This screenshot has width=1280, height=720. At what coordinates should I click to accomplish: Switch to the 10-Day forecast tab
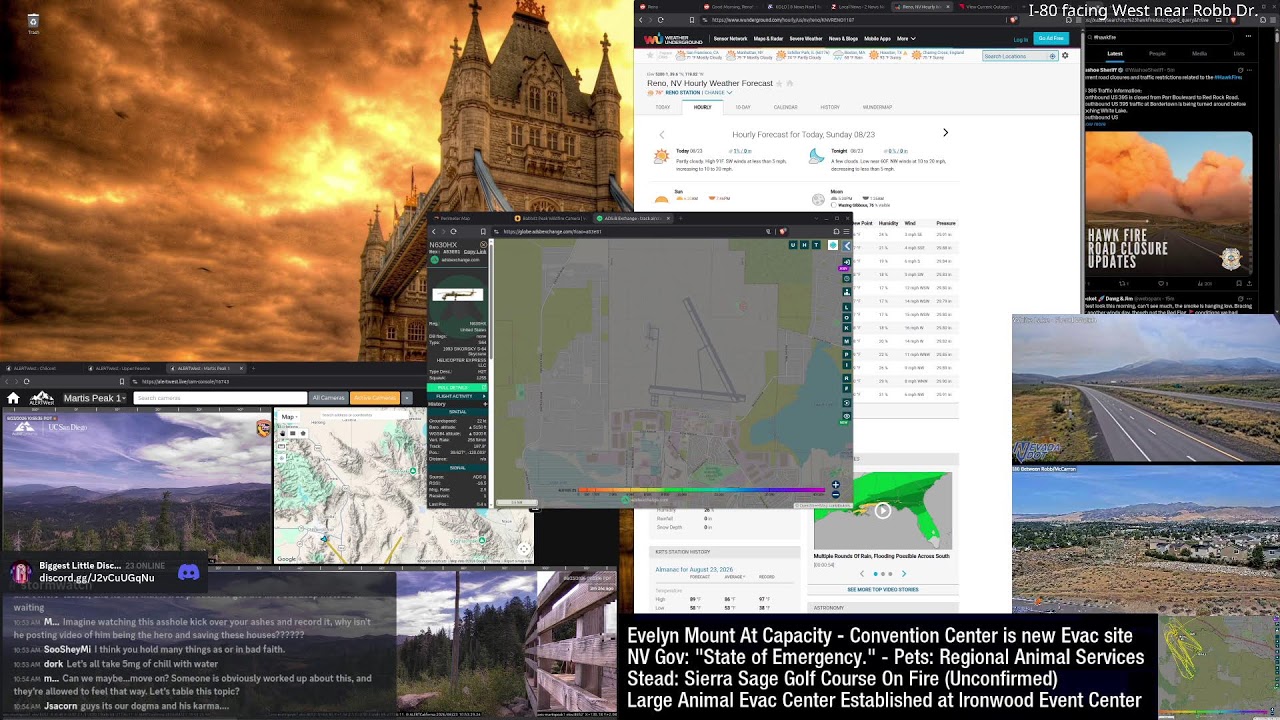click(x=743, y=107)
